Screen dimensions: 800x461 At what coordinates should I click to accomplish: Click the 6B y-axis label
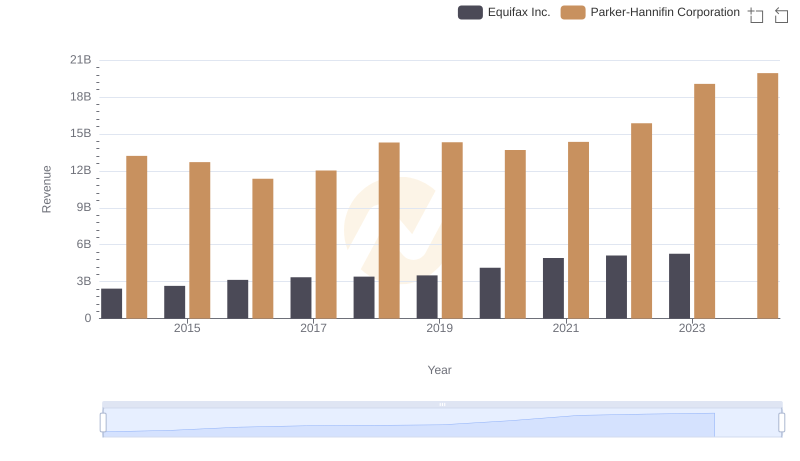tap(84, 244)
